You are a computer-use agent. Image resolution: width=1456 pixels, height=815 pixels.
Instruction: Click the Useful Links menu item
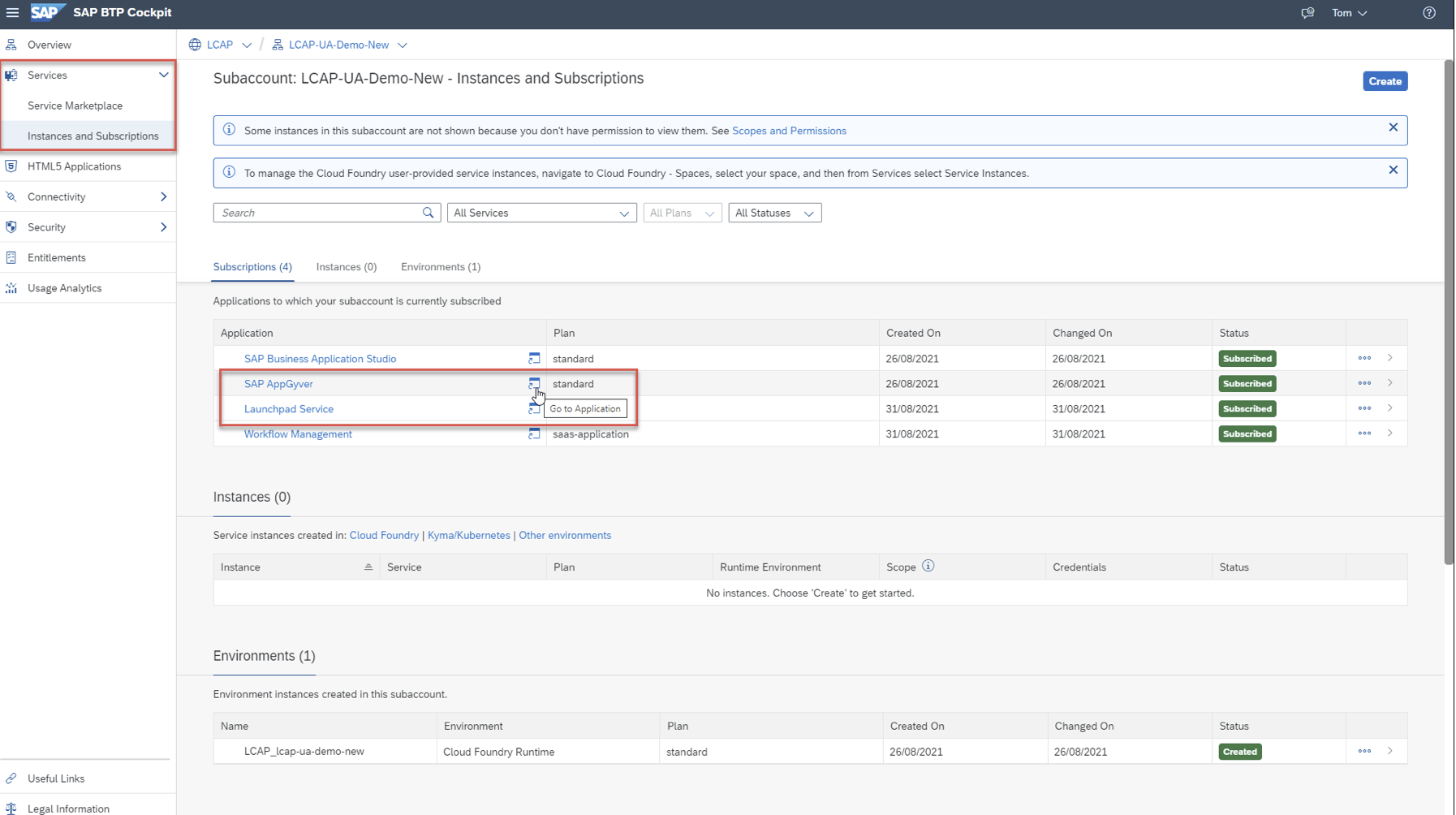(x=55, y=778)
